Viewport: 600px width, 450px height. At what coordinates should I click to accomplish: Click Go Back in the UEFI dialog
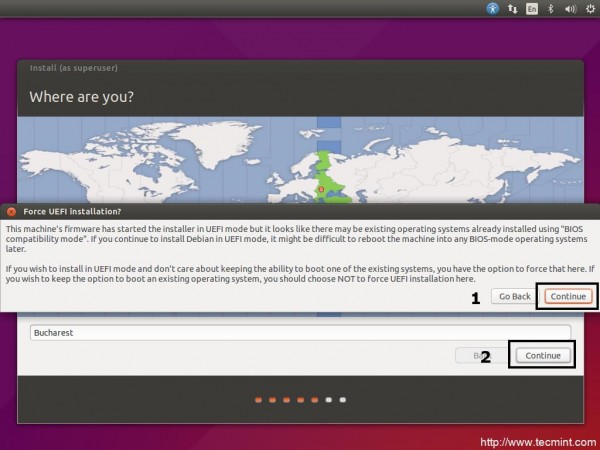pyautogui.click(x=514, y=296)
